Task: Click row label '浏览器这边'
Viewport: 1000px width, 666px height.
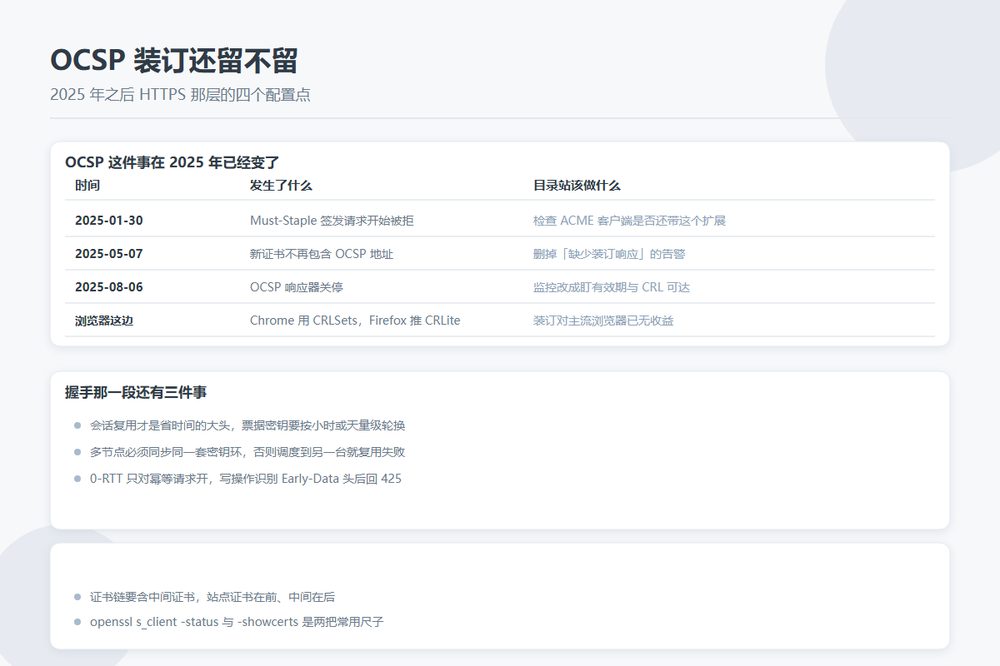Action: (x=104, y=320)
